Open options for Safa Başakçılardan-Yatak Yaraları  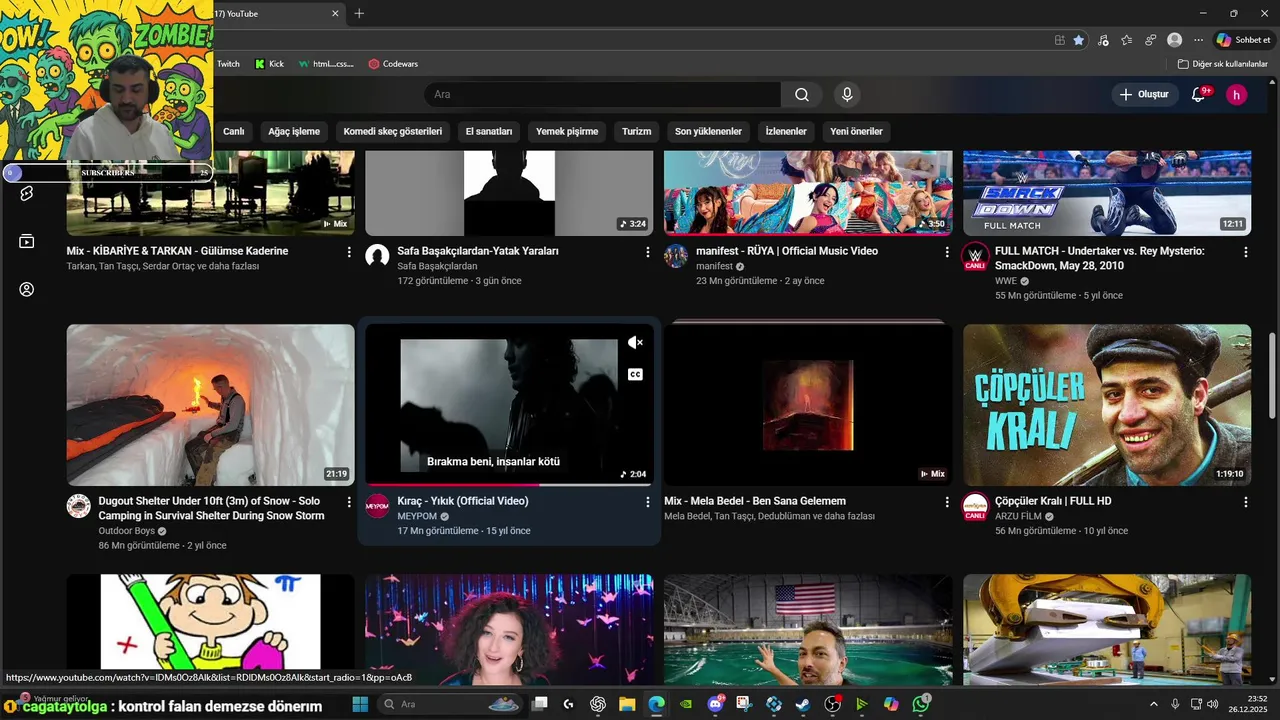coord(647,252)
